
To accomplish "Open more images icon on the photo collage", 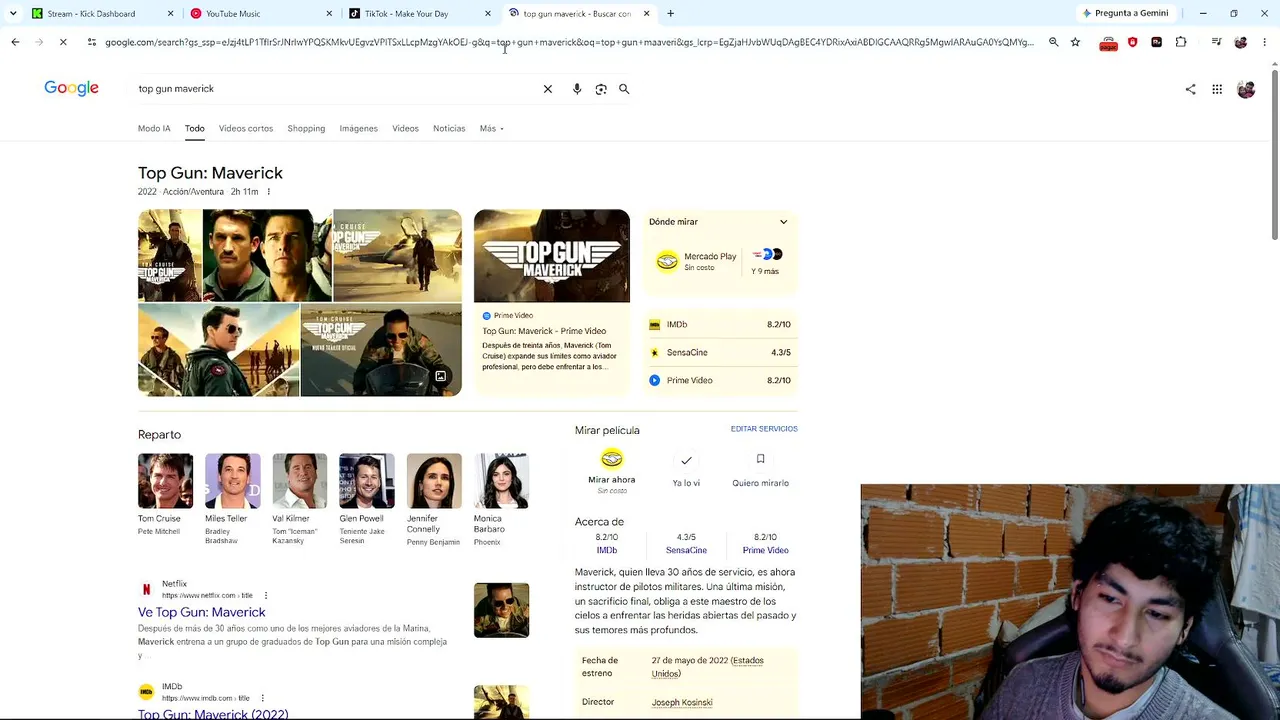I will [x=440, y=376].
